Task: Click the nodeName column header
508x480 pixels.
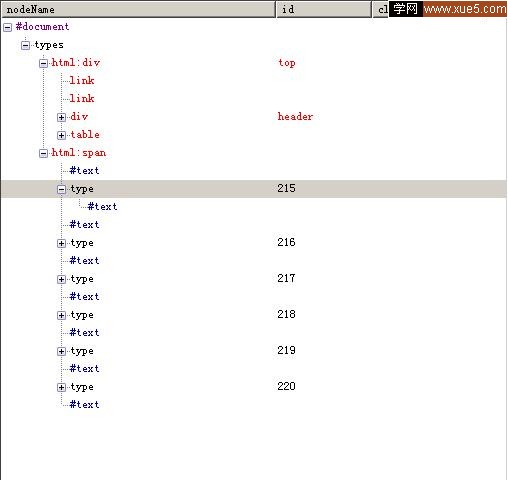Action: pyautogui.click(x=139, y=9)
